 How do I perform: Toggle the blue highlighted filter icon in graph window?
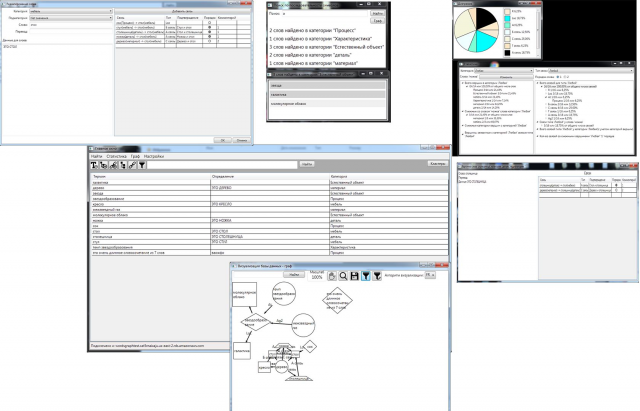[x=366, y=276]
